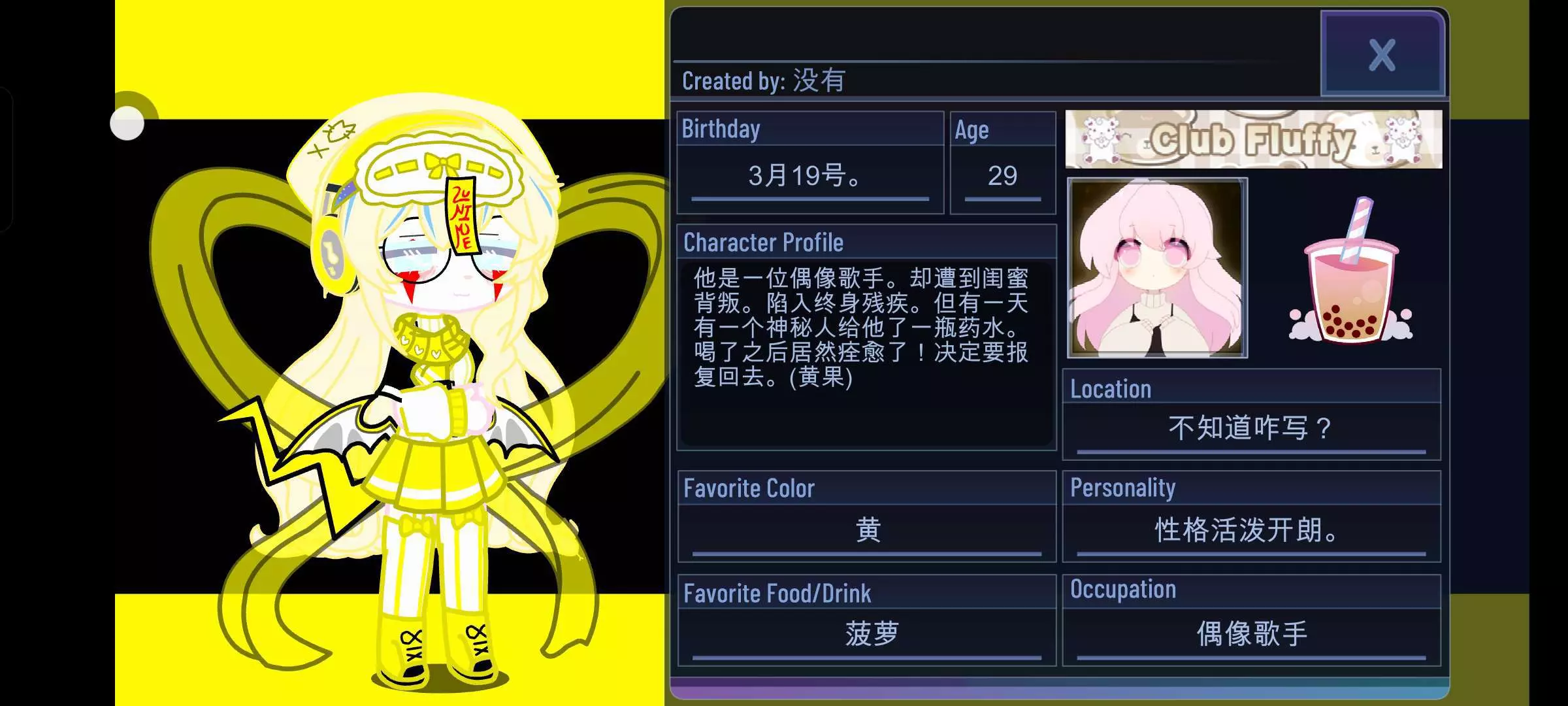
Task: Open the Club Fluffy banner
Action: [1253, 139]
